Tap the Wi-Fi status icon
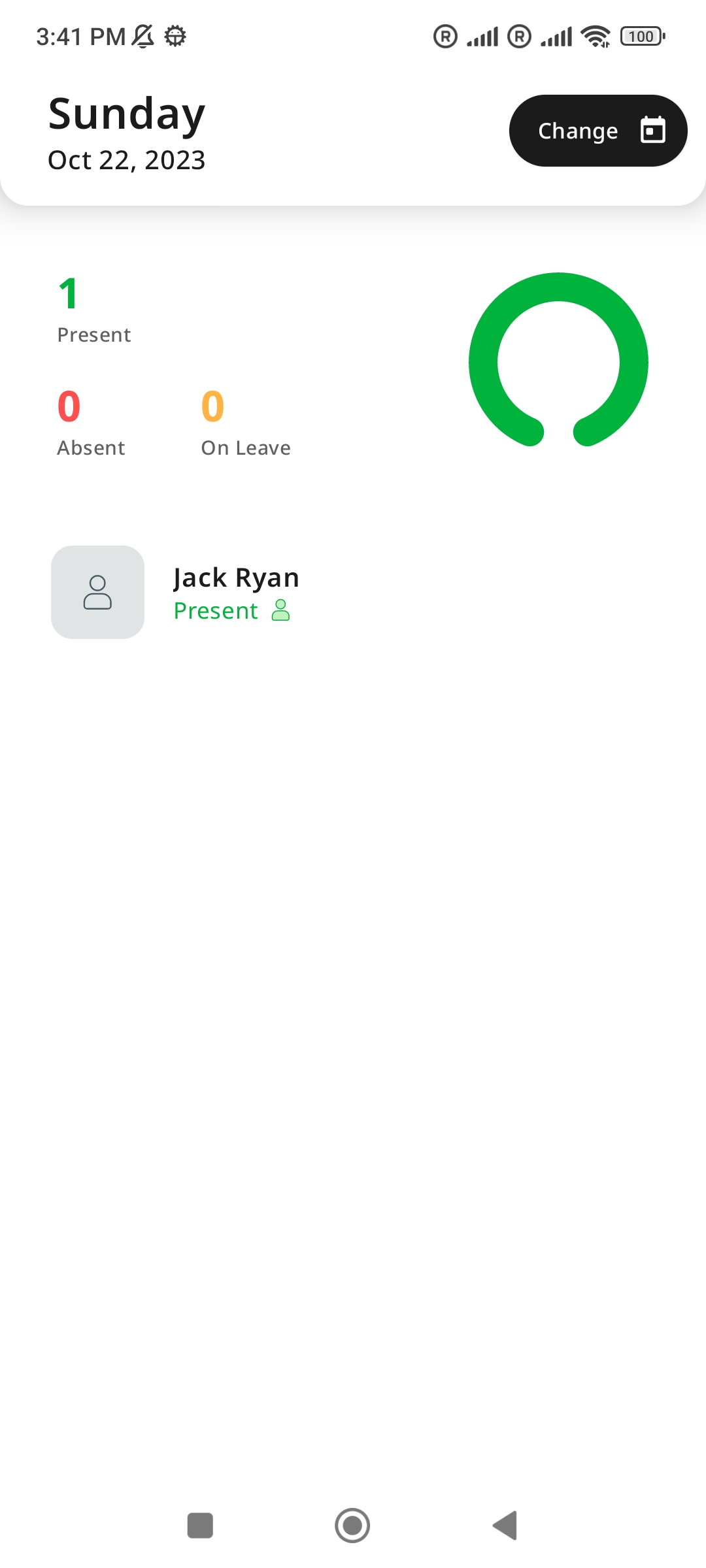 coord(596,37)
